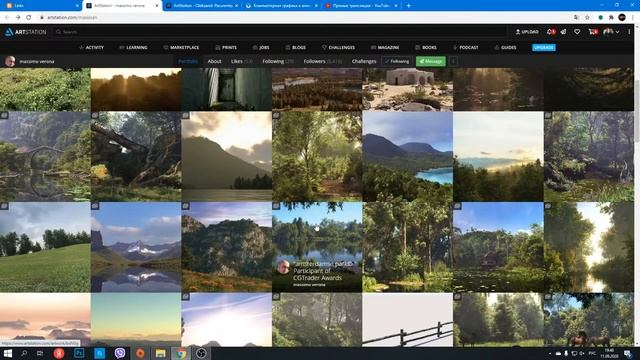Open the profile more options button
The height and width of the screenshot is (360, 640).
[453, 61]
